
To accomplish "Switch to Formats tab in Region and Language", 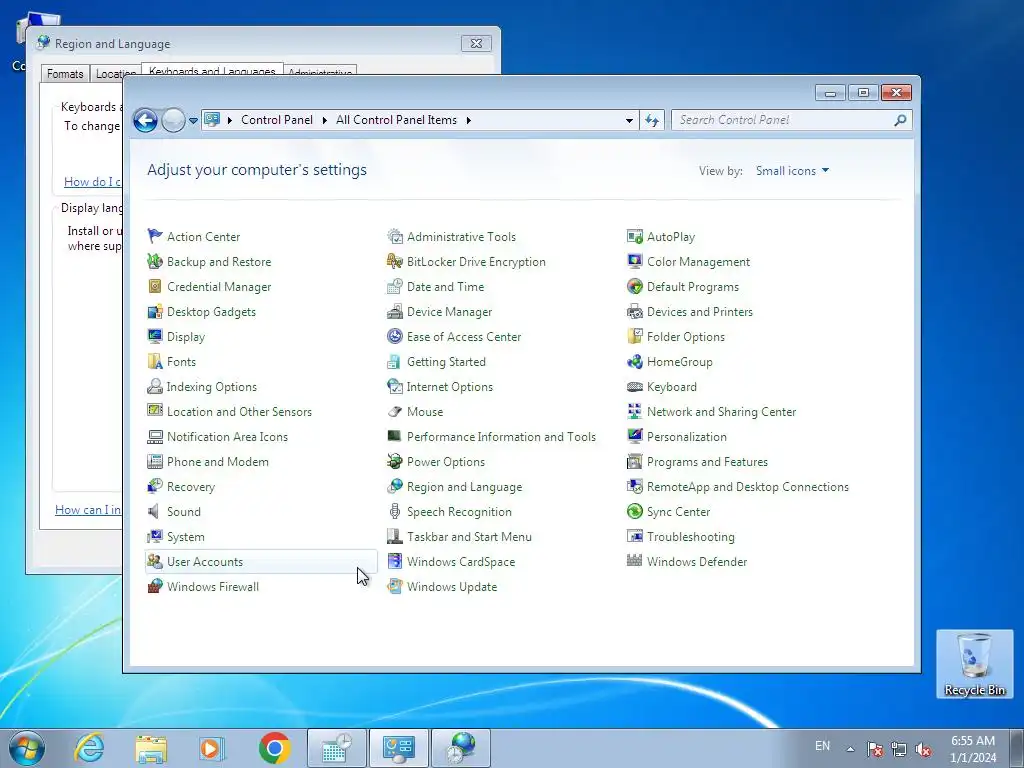I will pyautogui.click(x=65, y=74).
